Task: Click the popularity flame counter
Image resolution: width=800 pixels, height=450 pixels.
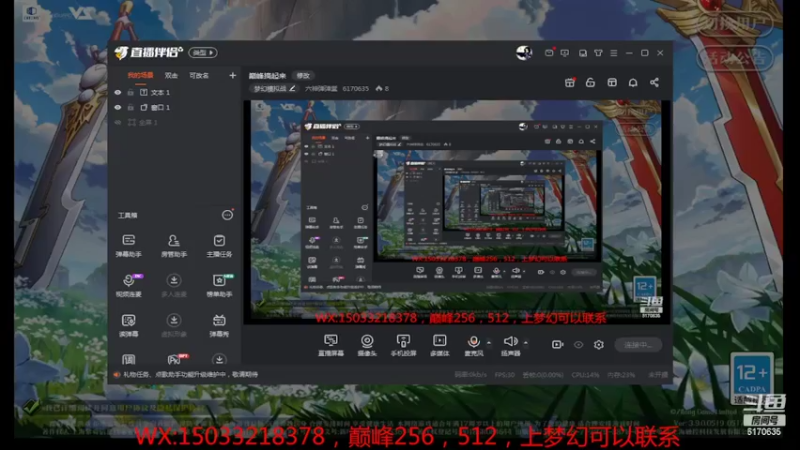Action: (382, 89)
